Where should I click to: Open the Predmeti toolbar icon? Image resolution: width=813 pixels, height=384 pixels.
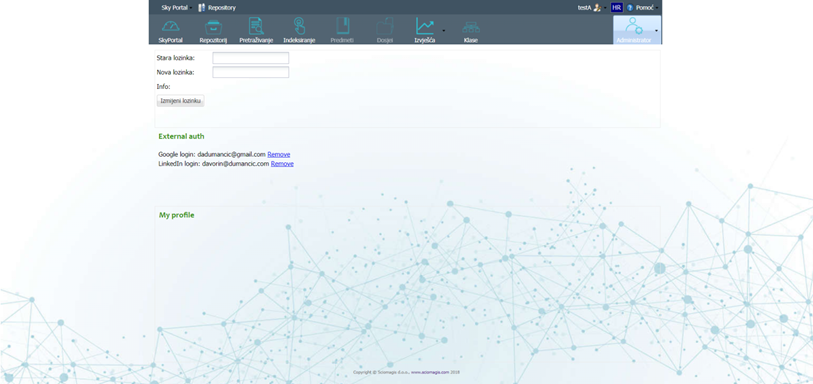pos(342,26)
